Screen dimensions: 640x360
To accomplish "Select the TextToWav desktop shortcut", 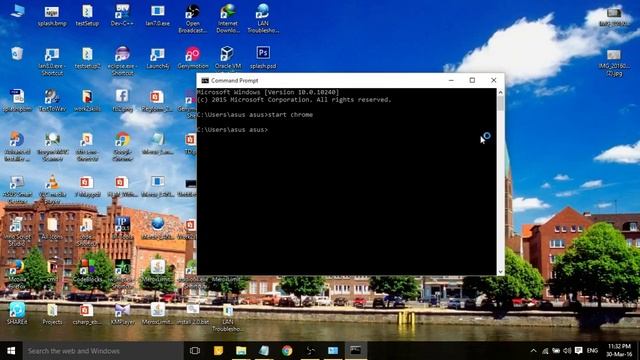I will [x=52, y=100].
